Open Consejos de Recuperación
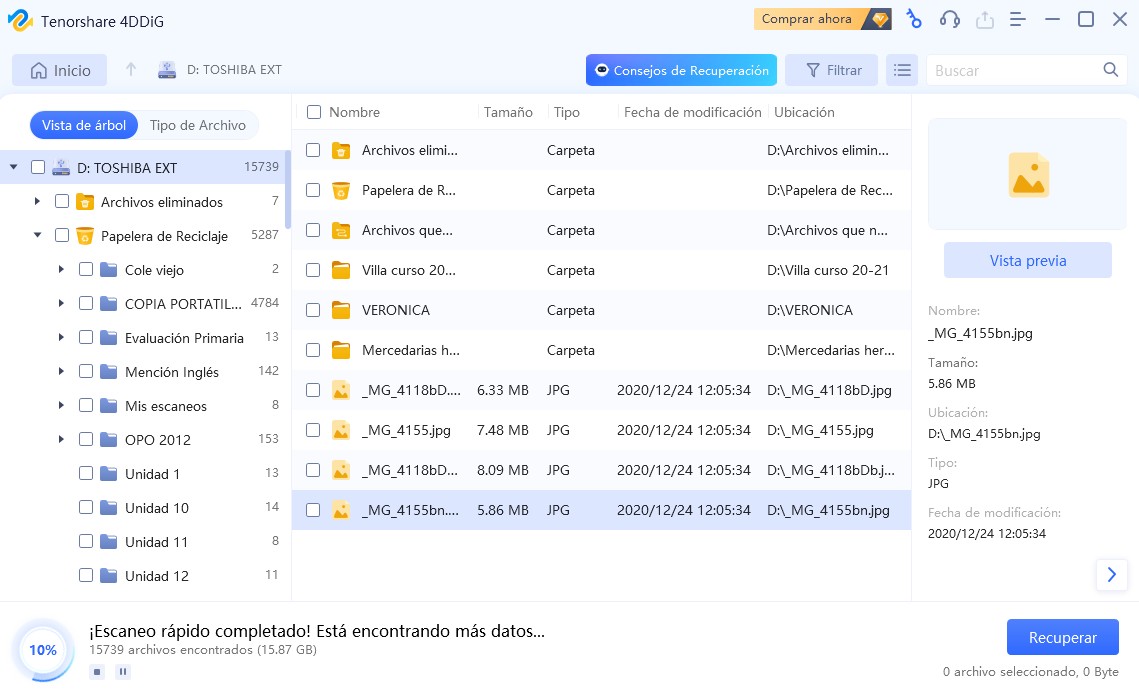The width and height of the screenshot is (1139, 691). click(x=681, y=70)
